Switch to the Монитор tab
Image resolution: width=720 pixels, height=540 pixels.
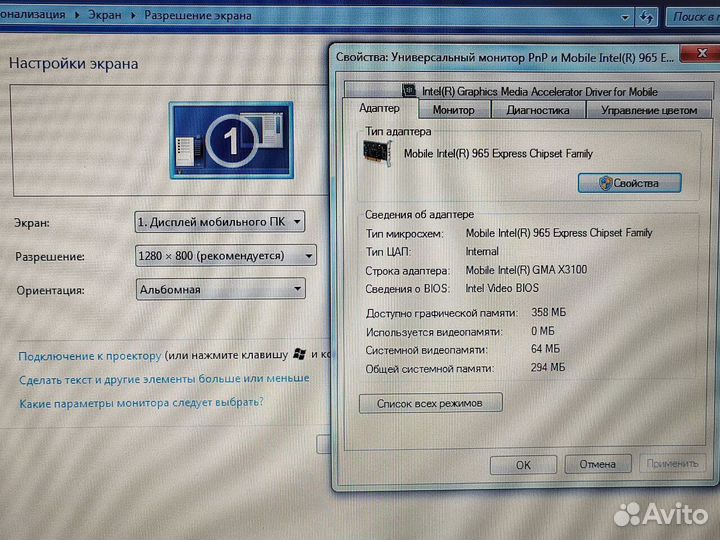(454, 110)
